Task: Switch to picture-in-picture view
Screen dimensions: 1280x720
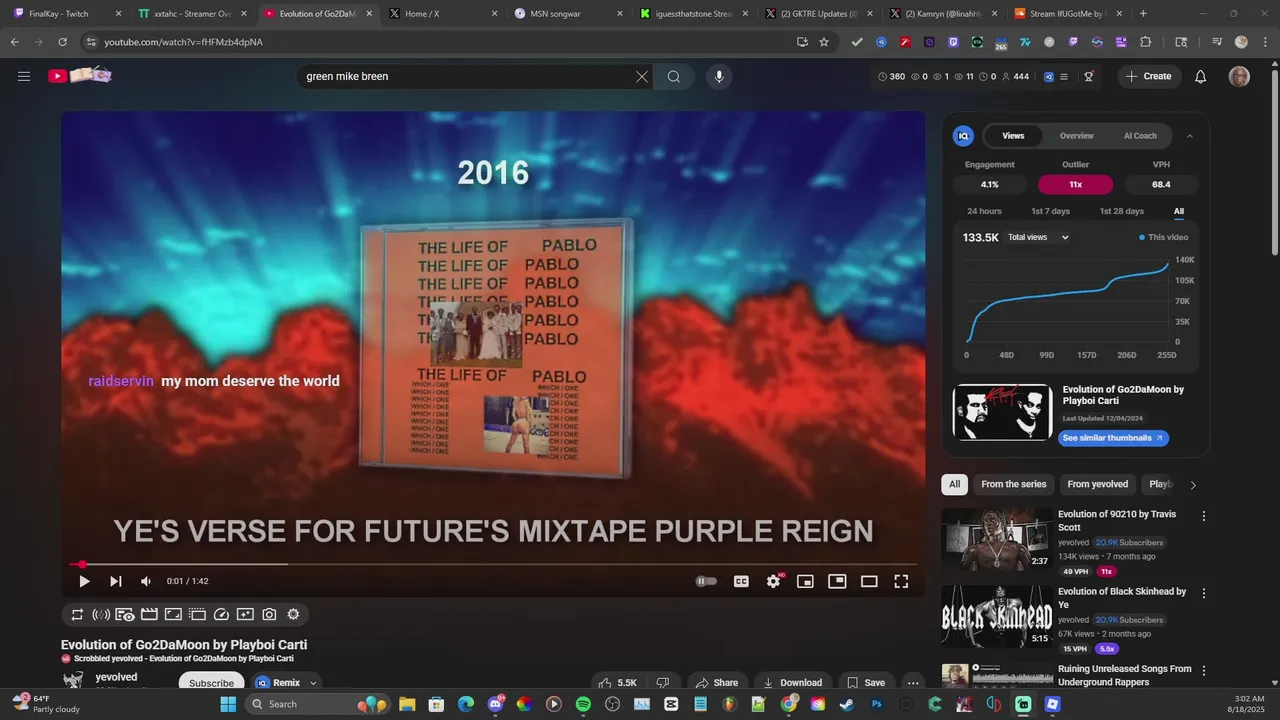Action: (x=837, y=581)
